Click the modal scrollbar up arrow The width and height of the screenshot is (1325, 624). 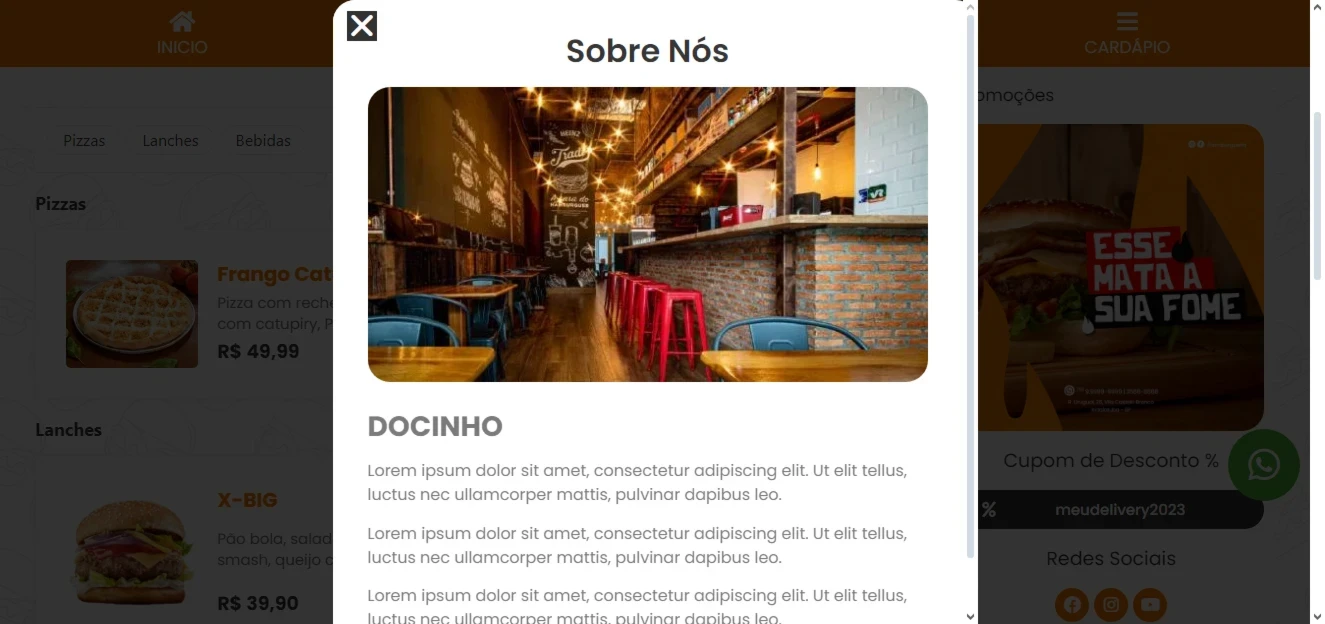[970, 7]
